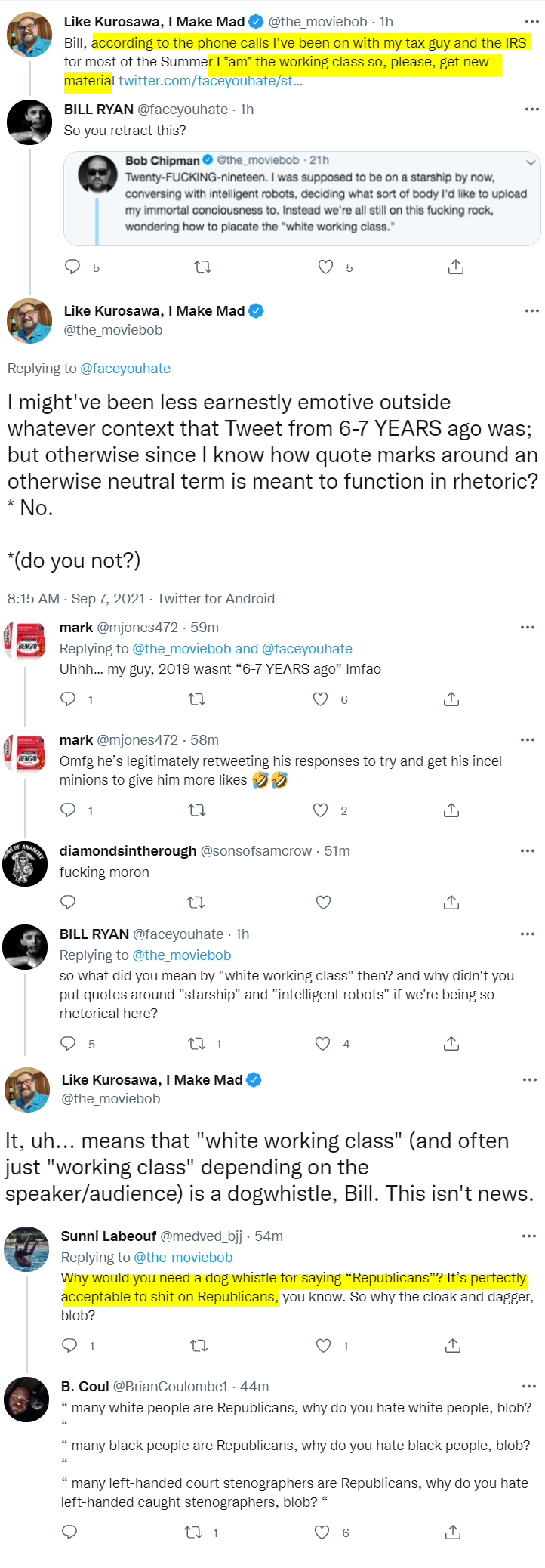Image resolution: width=545 pixels, height=1568 pixels.
Task: Like B. Coul's tweet with 6 likes
Action: (322, 1532)
